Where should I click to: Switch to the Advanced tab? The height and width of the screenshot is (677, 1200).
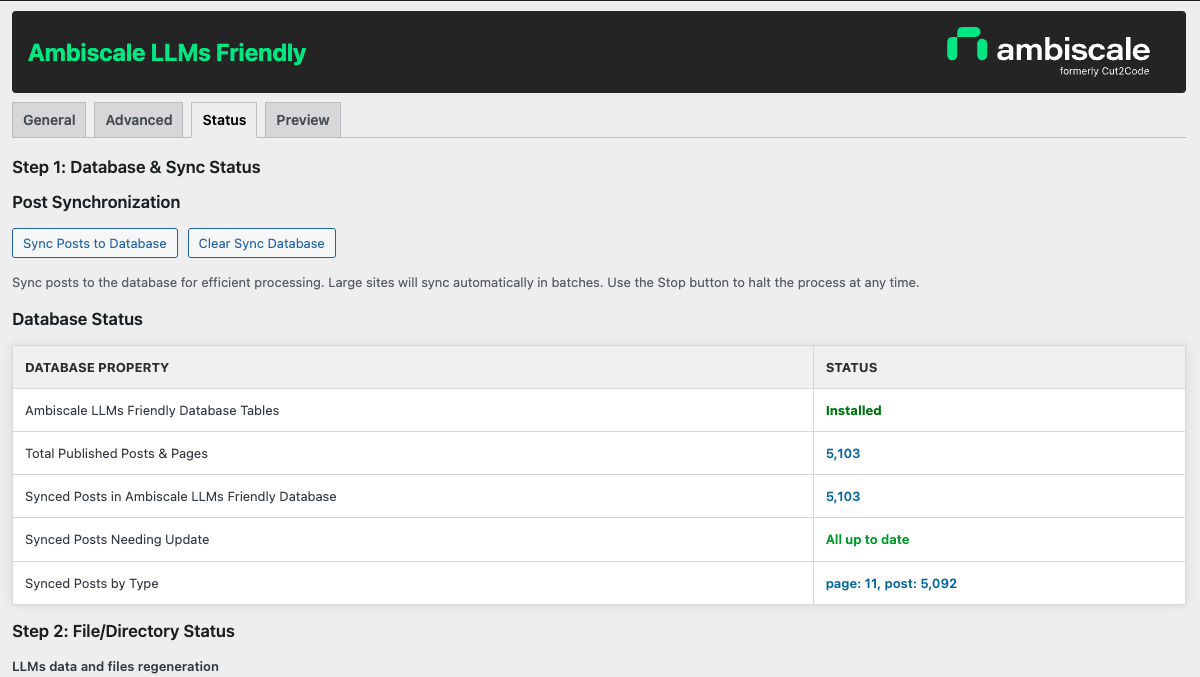click(139, 120)
